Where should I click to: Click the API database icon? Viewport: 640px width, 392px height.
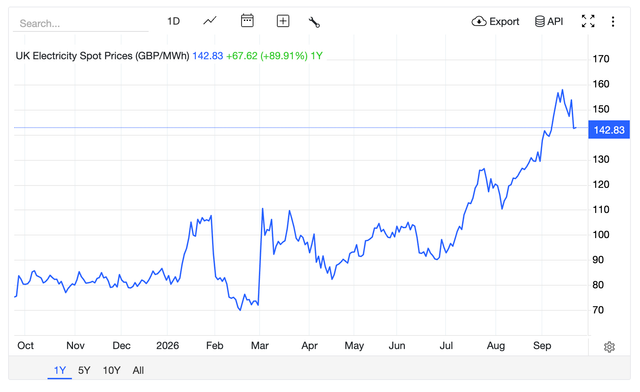pyautogui.click(x=540, y=21)
